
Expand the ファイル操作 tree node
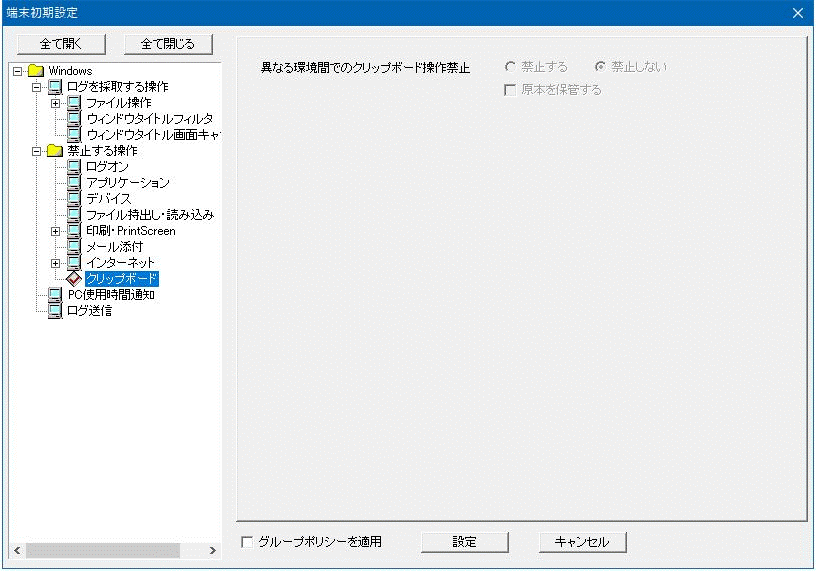[x=55, y=103]
